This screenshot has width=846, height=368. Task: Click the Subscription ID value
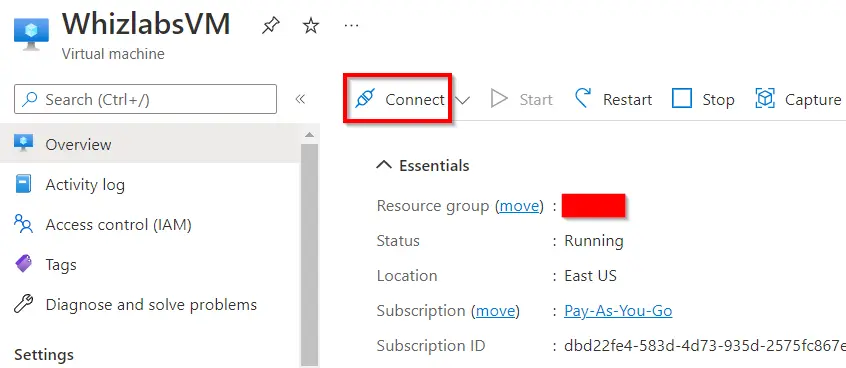[x=705, y=345]
